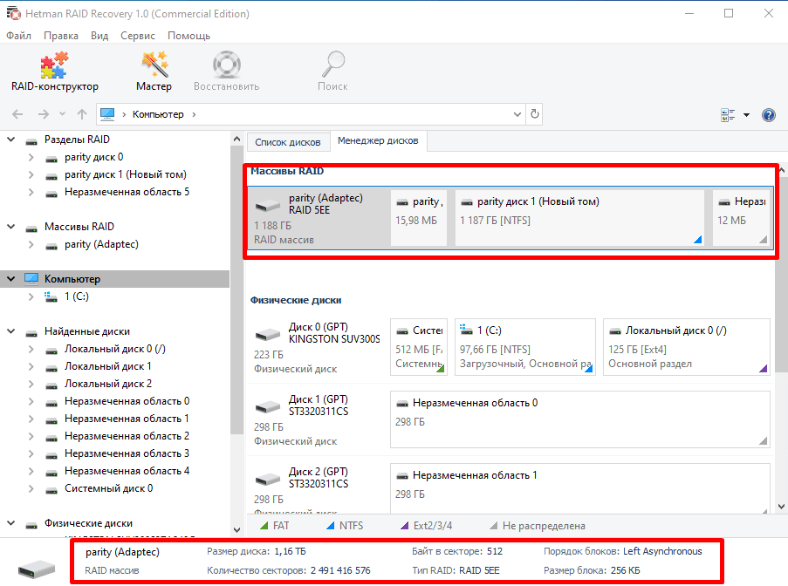This screenshot has height=586, width=788.
Task: Click the app icon in title bar
Action: pyautogui.click(x=13, y=13)
